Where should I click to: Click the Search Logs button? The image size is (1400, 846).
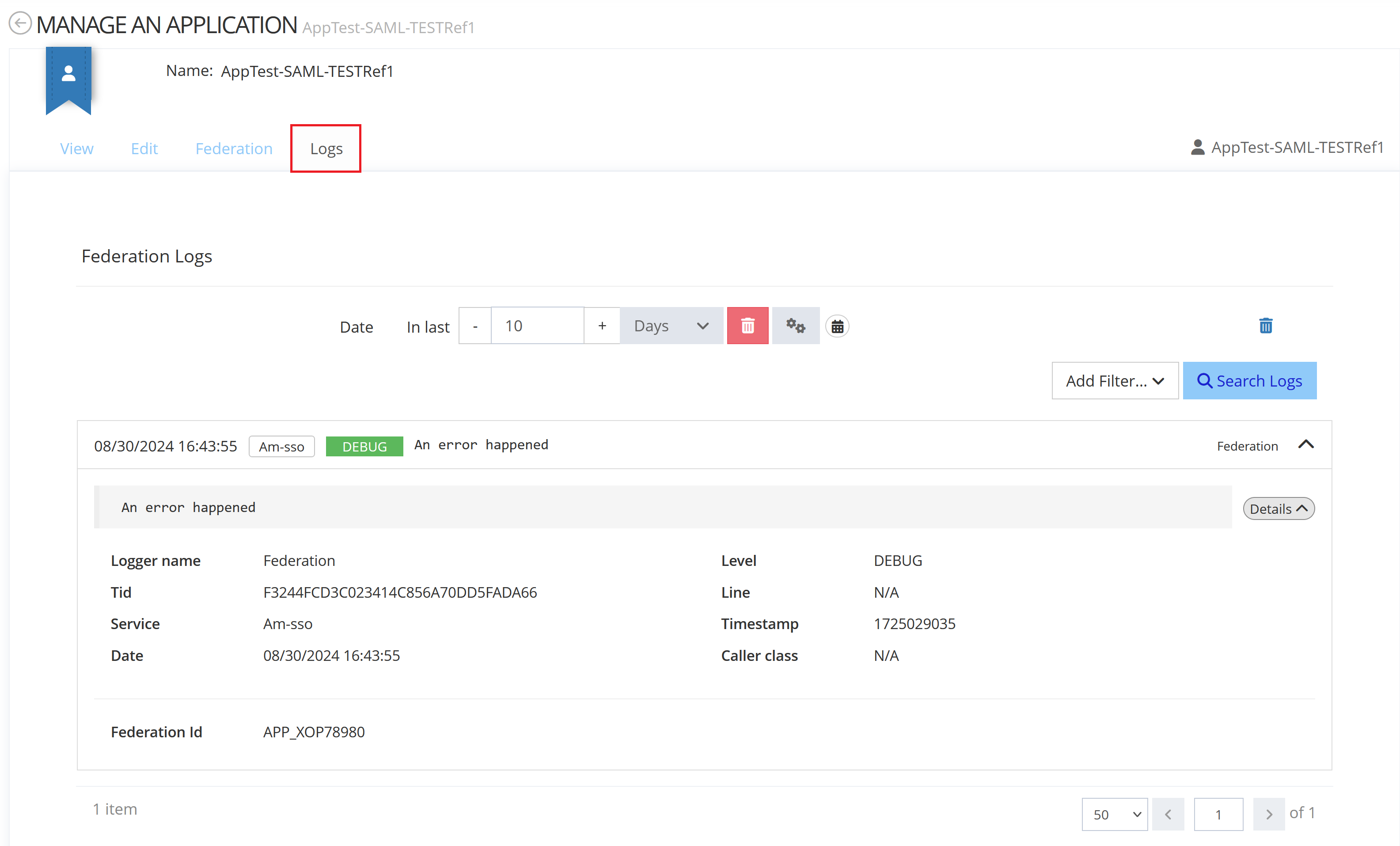1249,381
